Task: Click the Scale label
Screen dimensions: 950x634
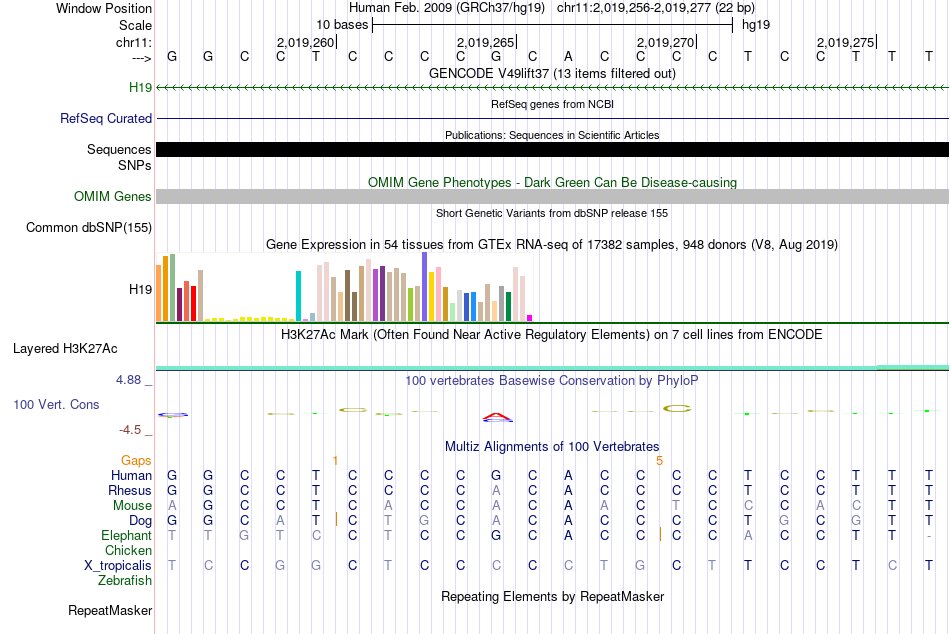Action: click(x=135, y=25)
